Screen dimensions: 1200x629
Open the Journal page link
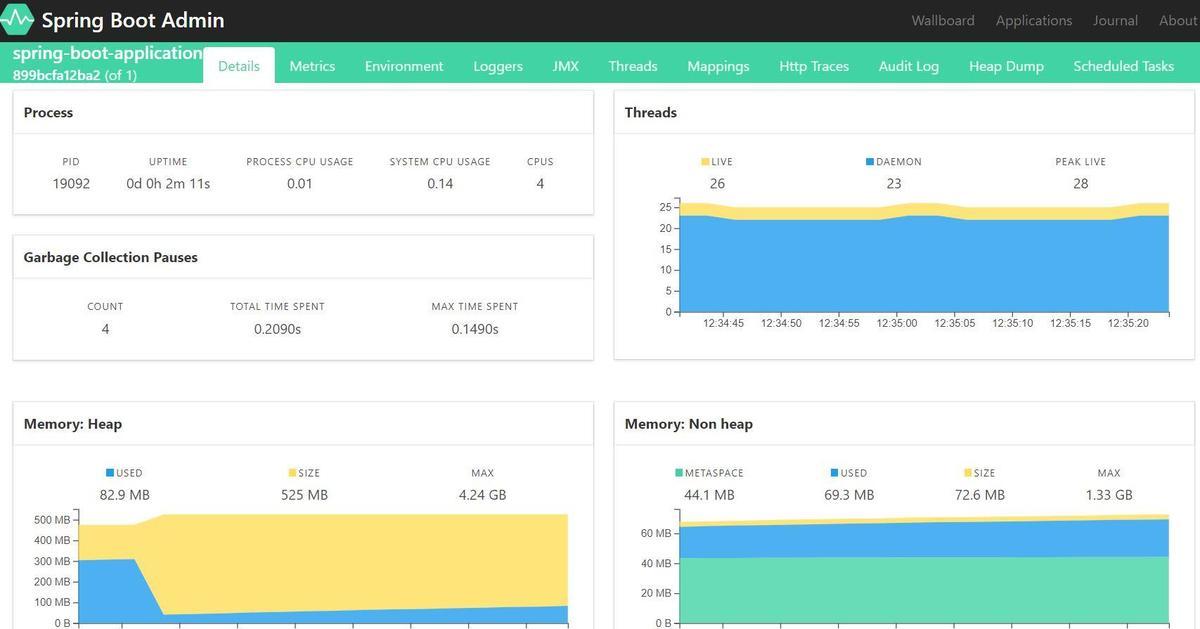click(1114, 20)
